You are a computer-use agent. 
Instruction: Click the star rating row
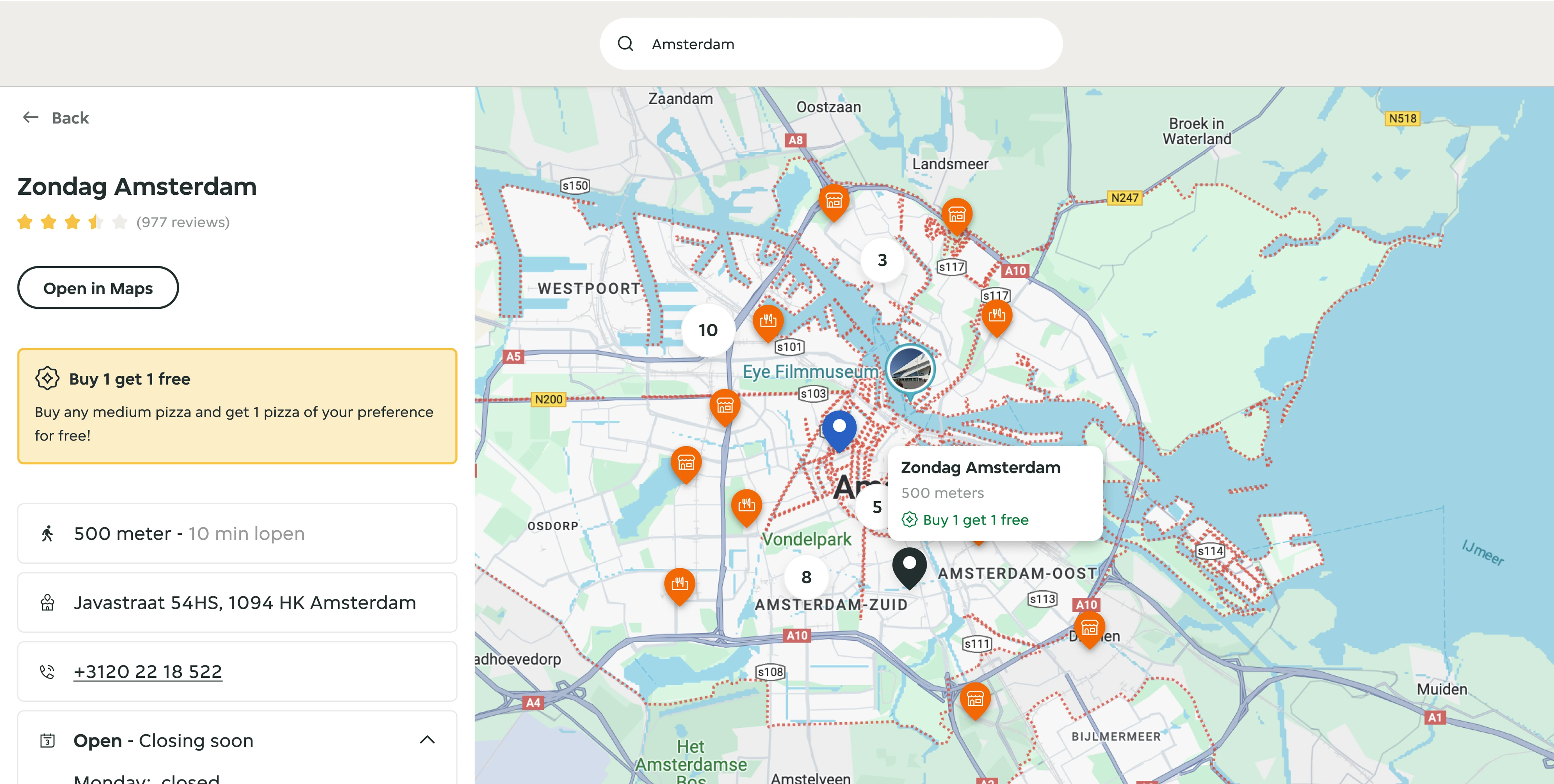[x=72, y=222]
